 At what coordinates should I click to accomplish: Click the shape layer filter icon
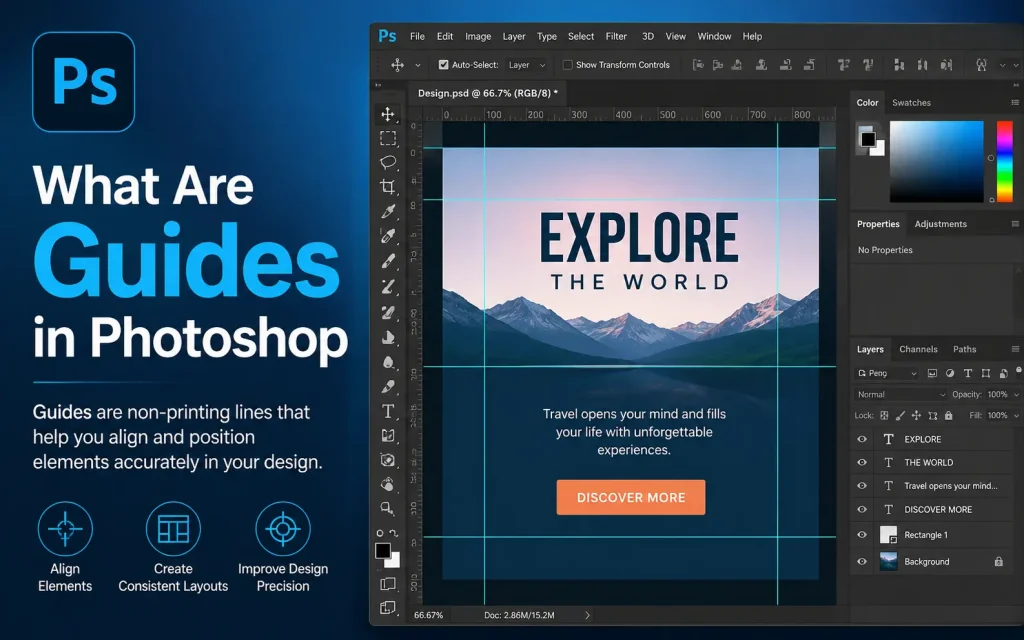coord(985,374)
